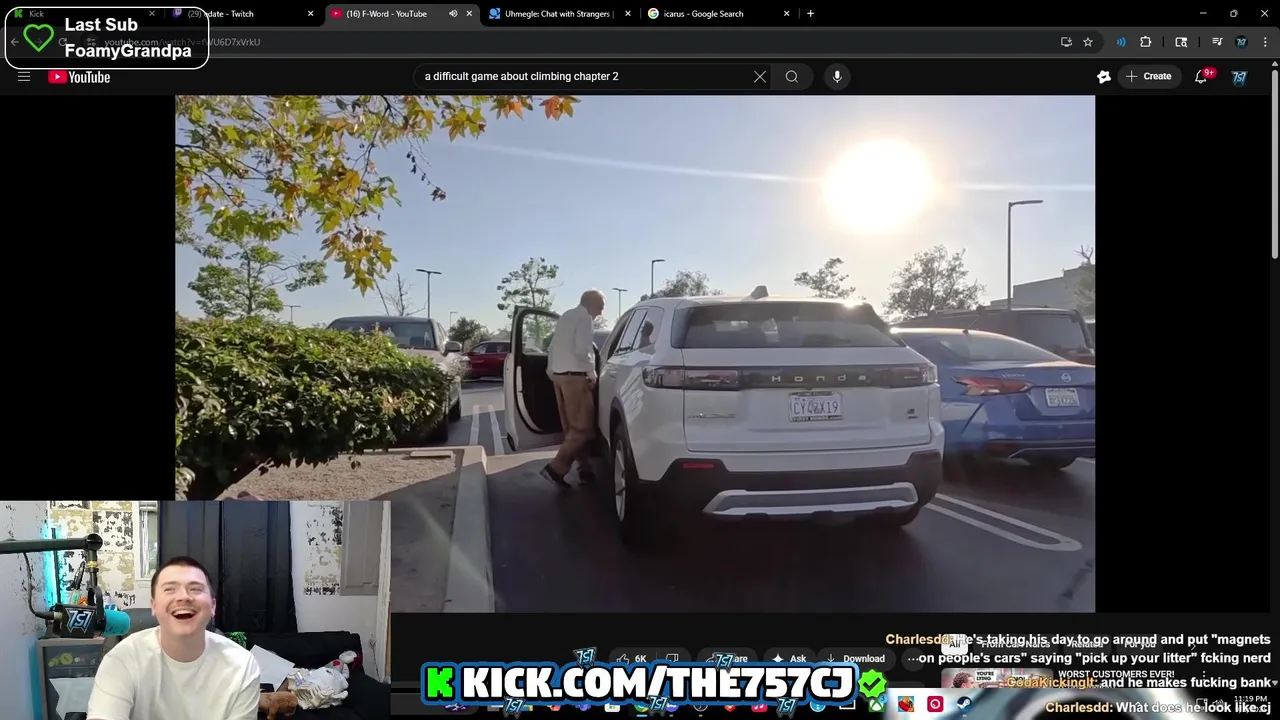
Task: Click the red square taskbar icon
Action: tap(935, 704)
